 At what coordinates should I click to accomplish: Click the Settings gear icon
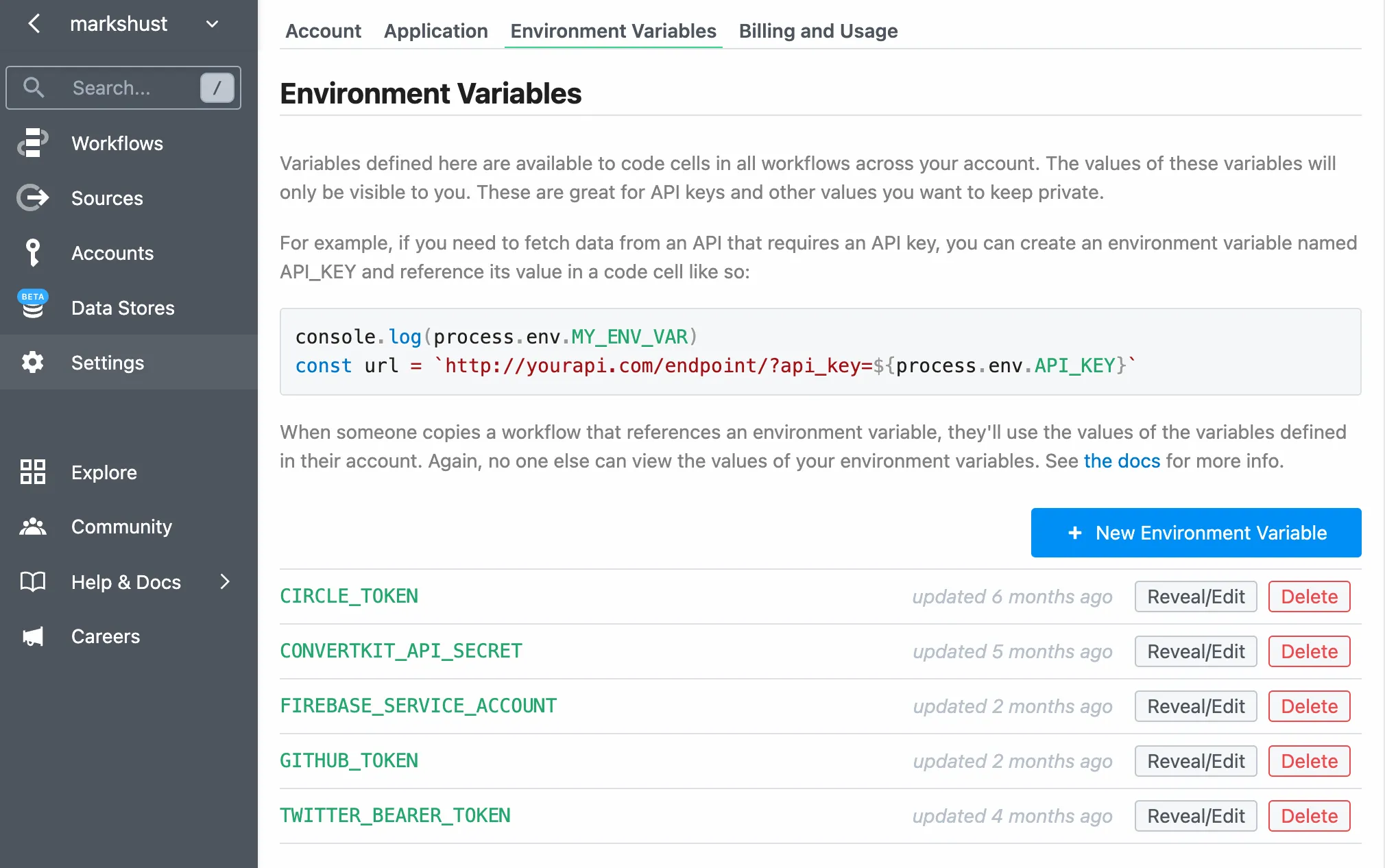[32, 362]
